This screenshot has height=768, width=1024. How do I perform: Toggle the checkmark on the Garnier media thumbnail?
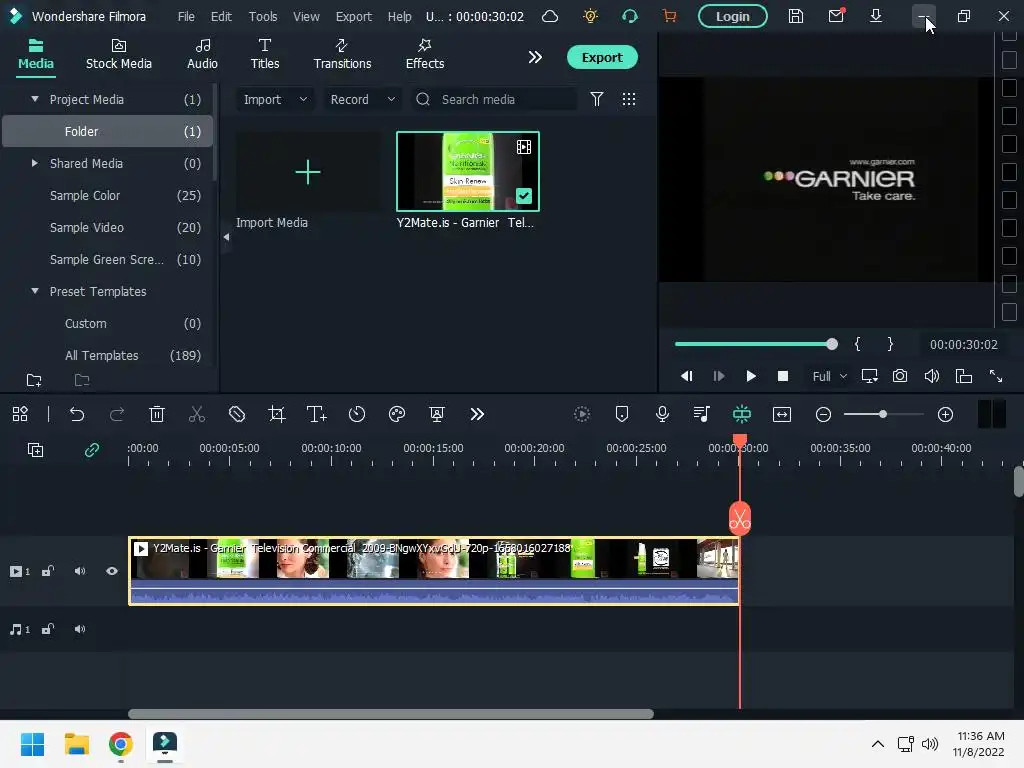(524, 196)
